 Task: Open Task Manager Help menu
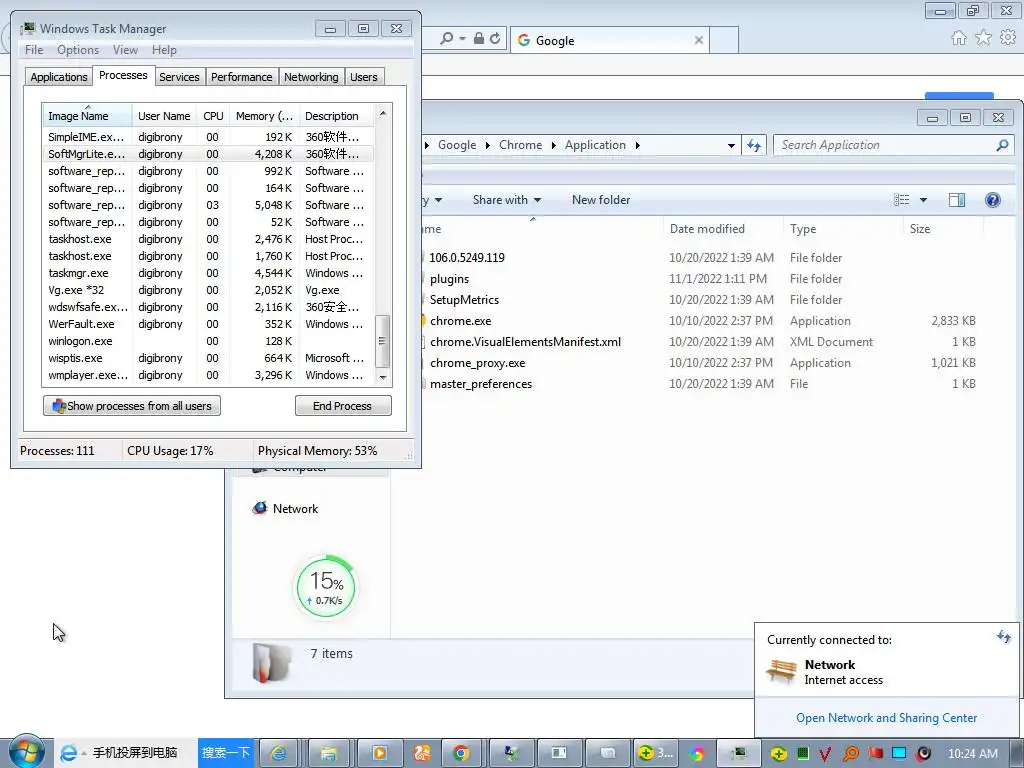click(x=164, y=50)
